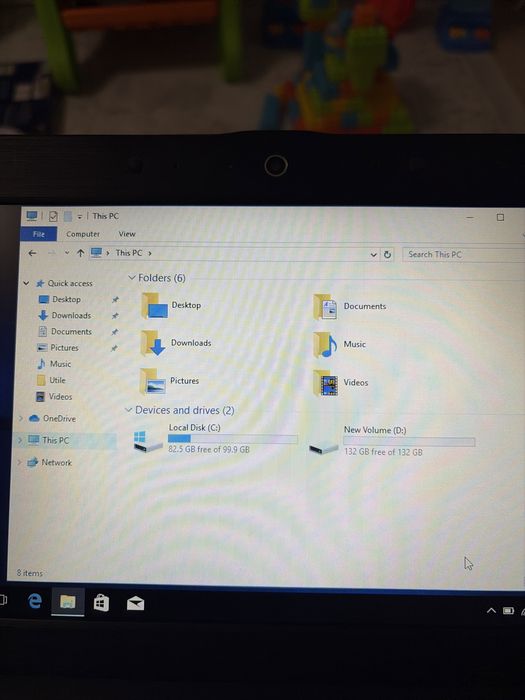Unpin Downloads using its pin icon

(115, 316)
